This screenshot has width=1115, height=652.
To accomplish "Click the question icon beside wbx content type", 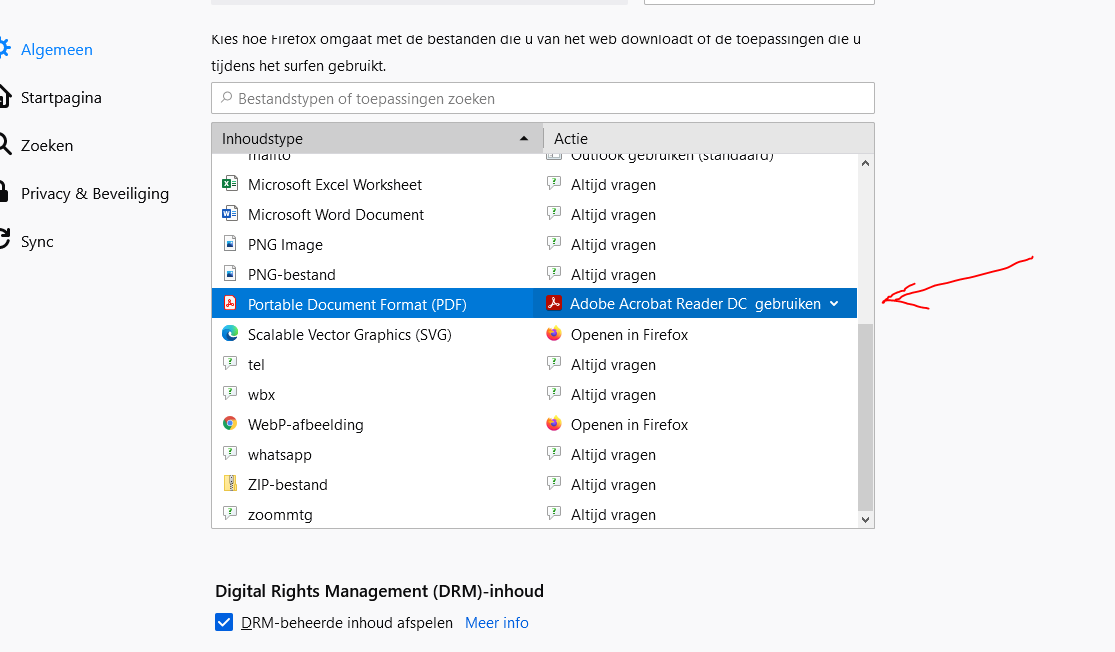I will click(x=230, y=393).
